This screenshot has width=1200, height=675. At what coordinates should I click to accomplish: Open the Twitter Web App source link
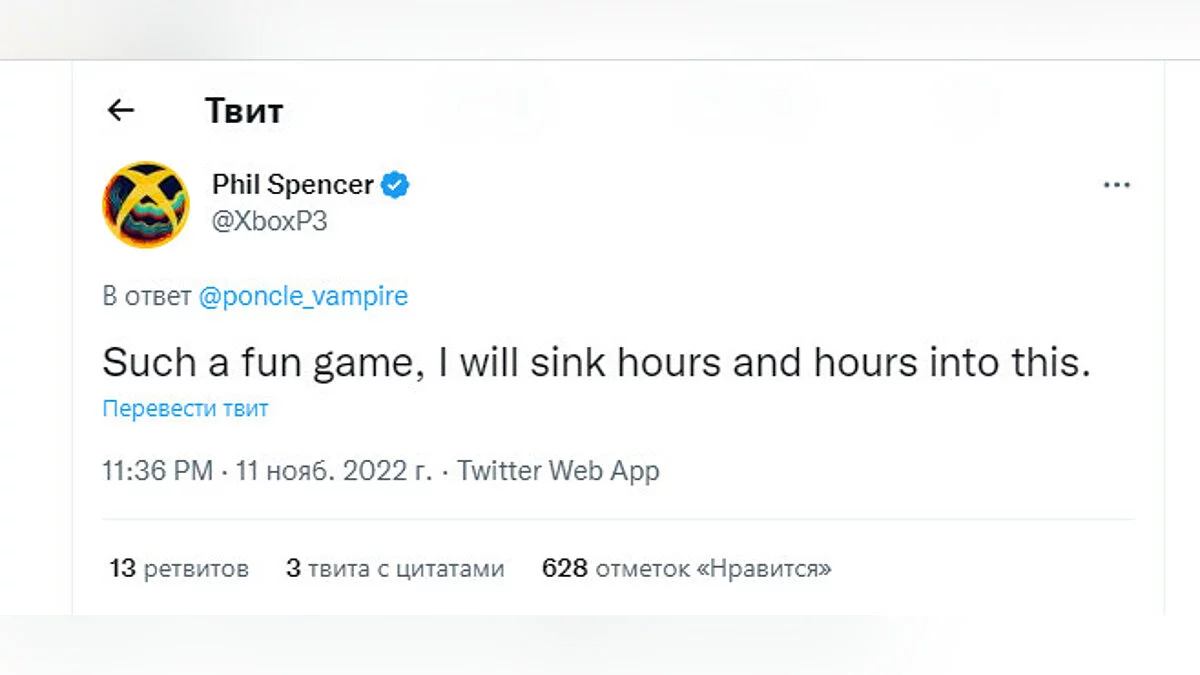(558, 471)
